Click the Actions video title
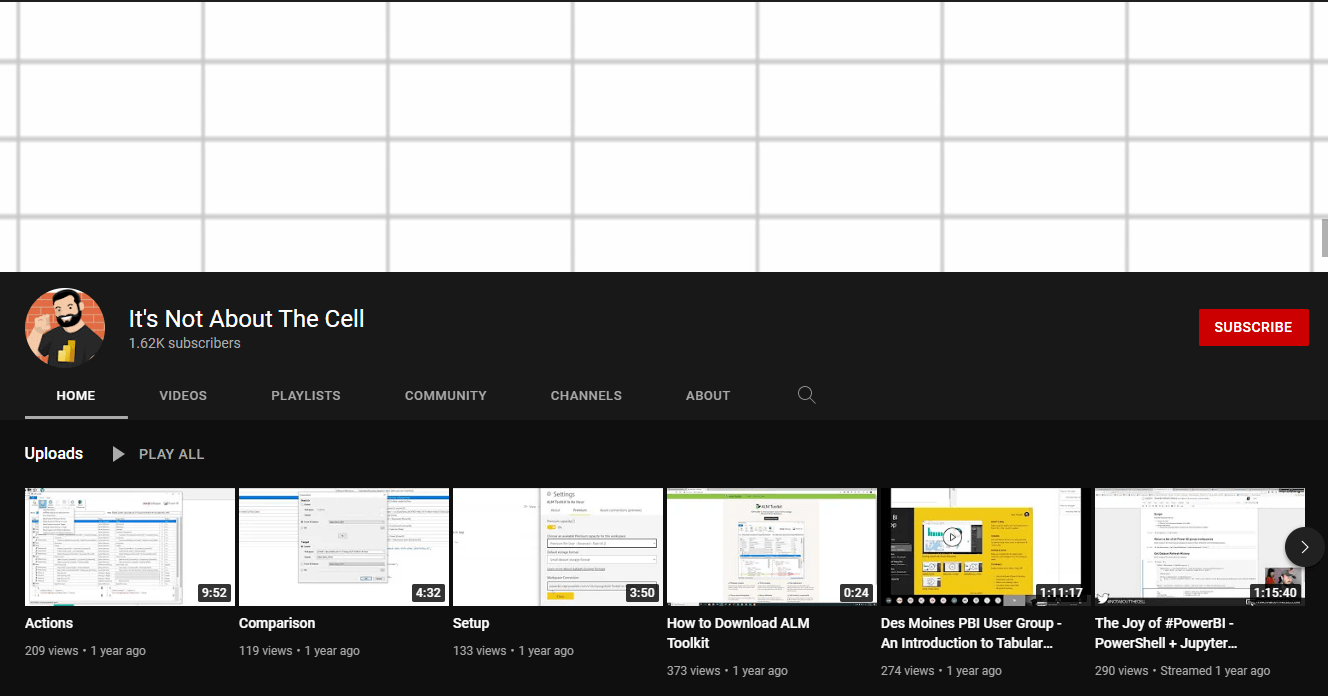1328x696 pixels. click(49, 623)
